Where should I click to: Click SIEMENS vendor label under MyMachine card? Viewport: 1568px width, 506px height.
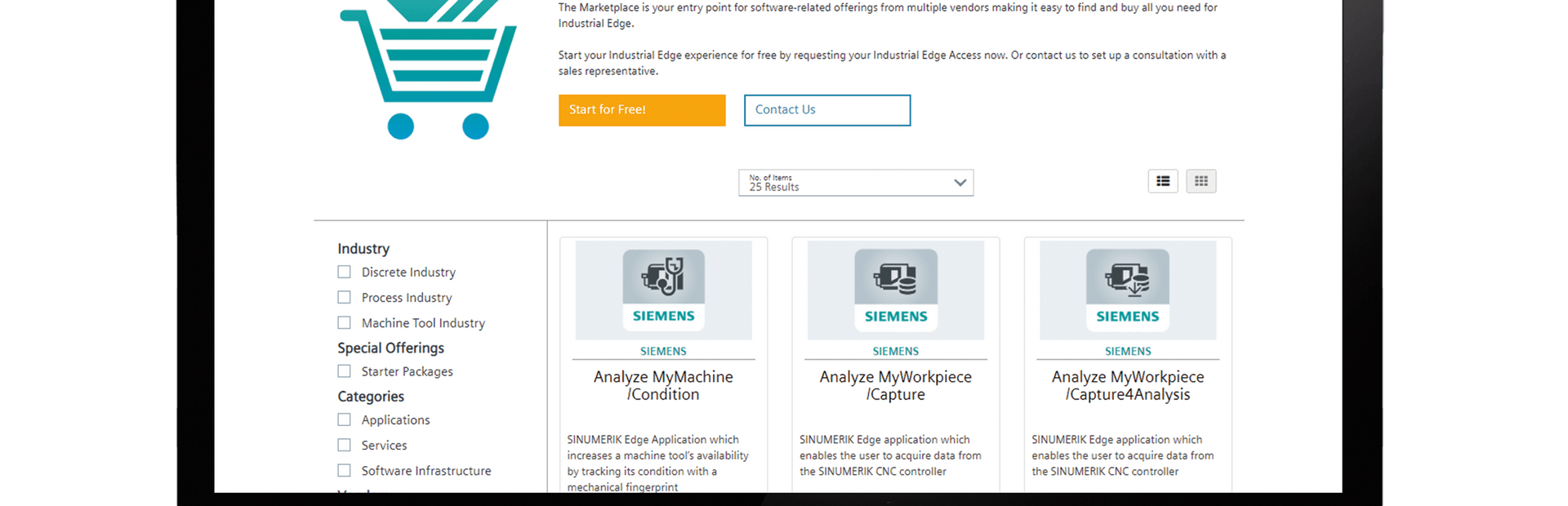tap(663, 351)
